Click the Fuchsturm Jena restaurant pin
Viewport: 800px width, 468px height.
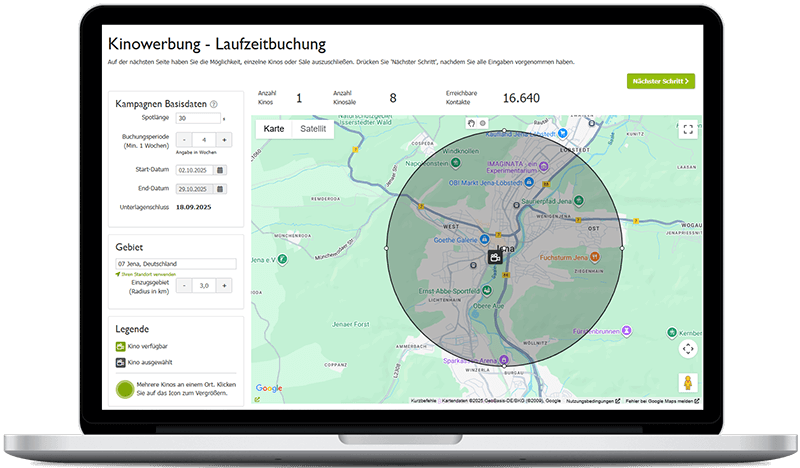(x=594, y=257)
